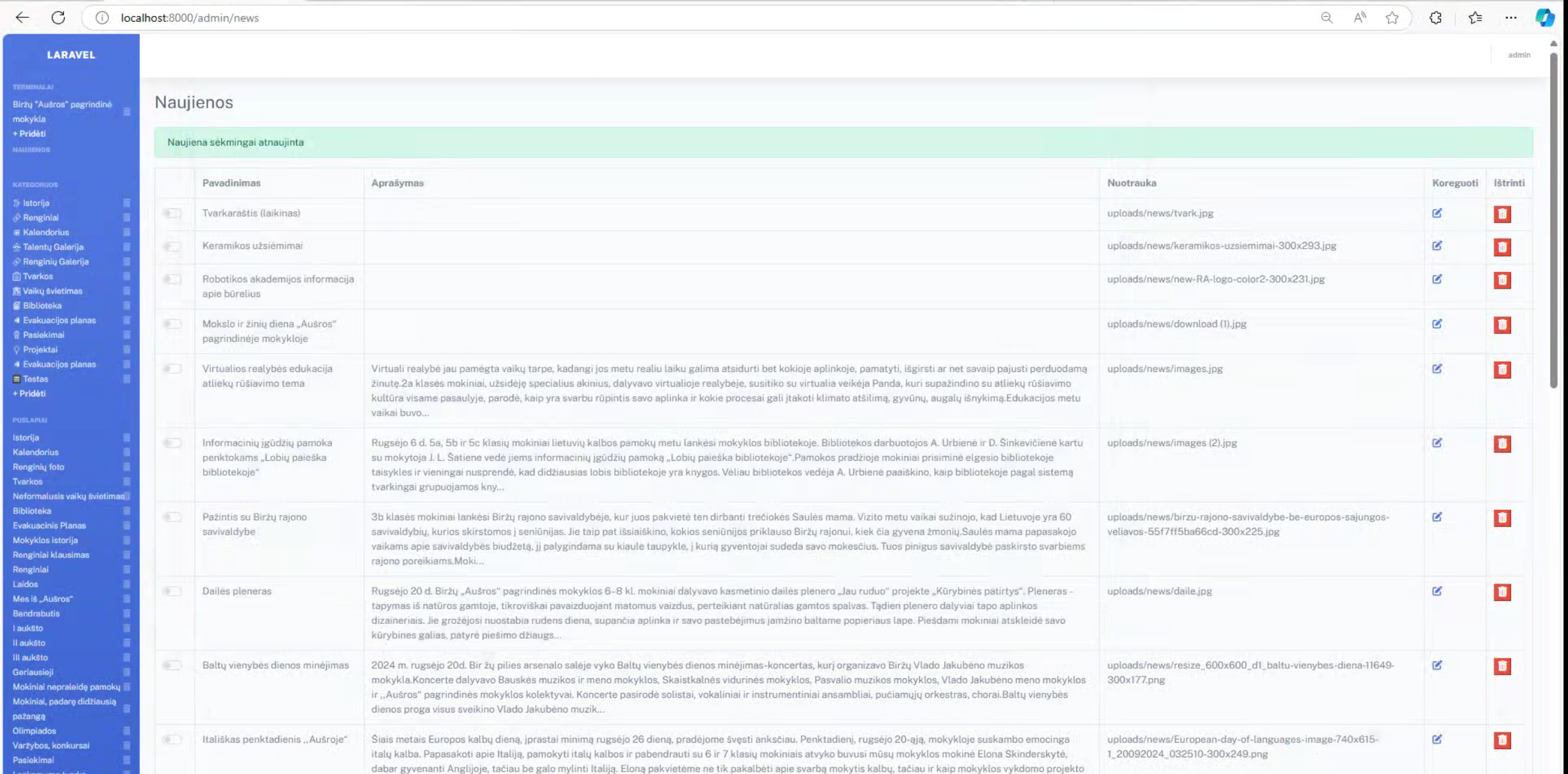Trash icon beside Istorija category
1568x774 pixels.
[126, 203]
